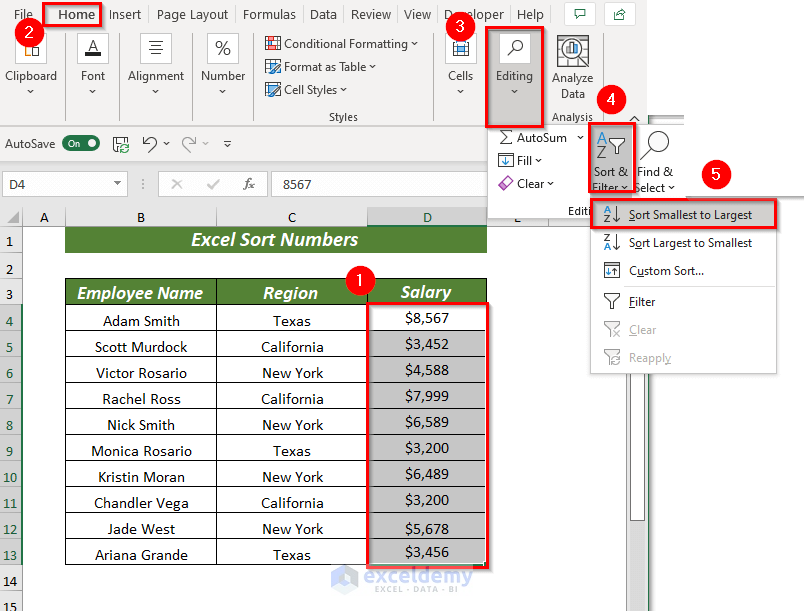Expand the Clear dropdown arrow
The image size is (804, 611).
pos(550,184)
